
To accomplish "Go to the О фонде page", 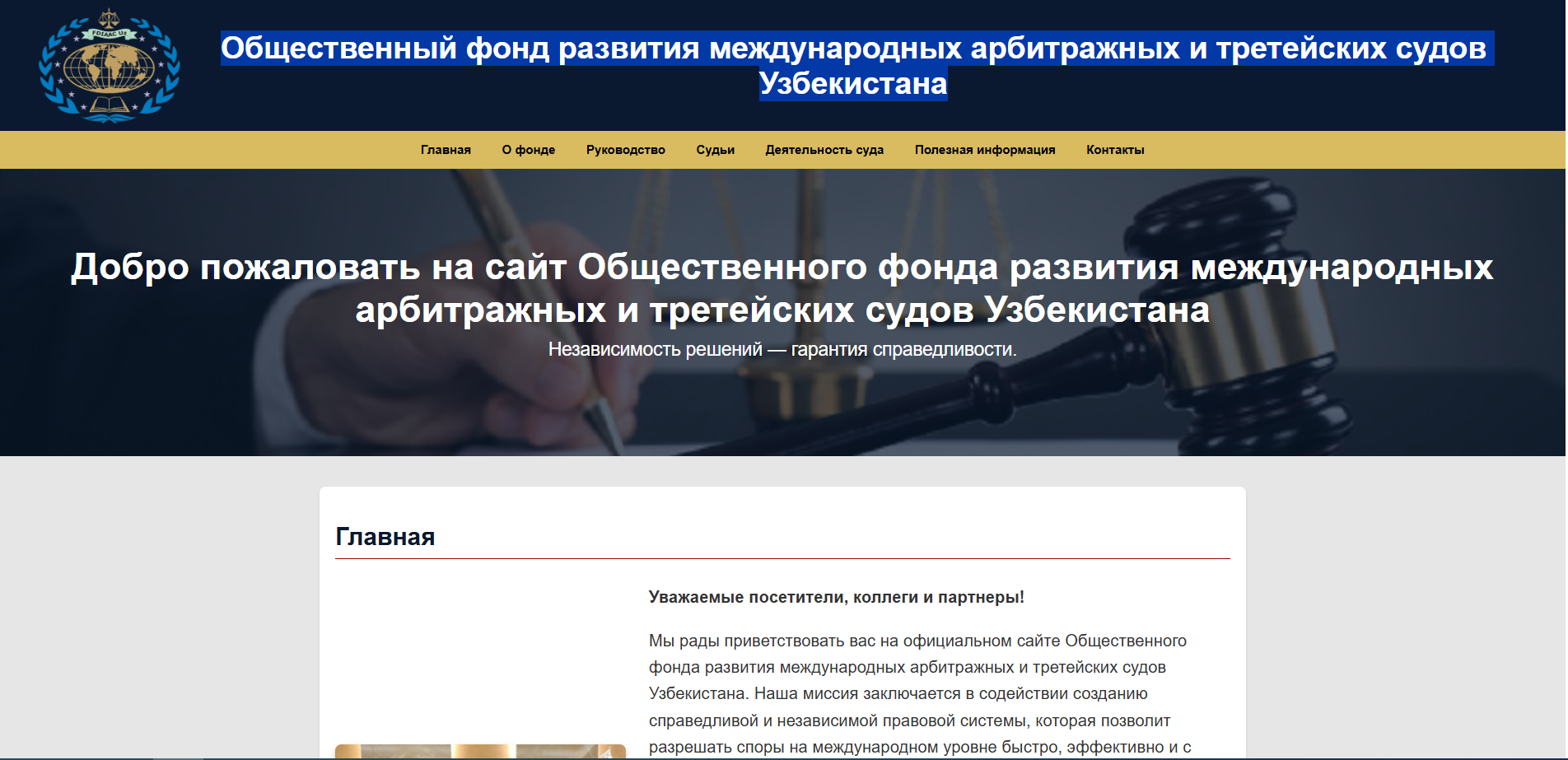I will 528,150.
